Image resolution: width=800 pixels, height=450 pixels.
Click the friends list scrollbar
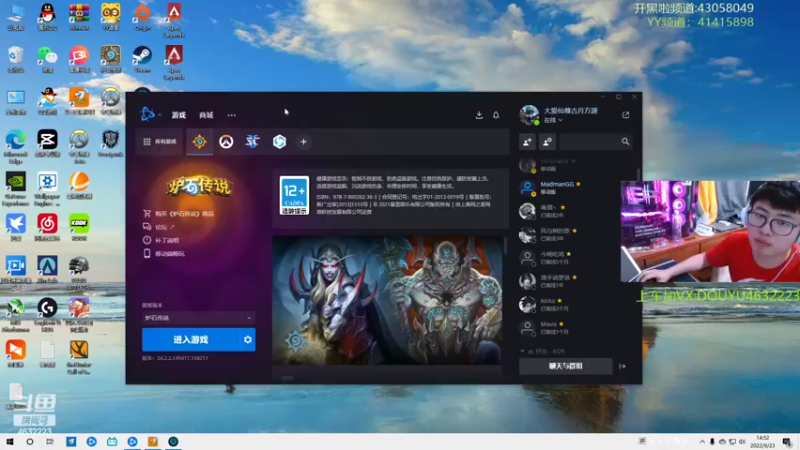click(638, 176)
